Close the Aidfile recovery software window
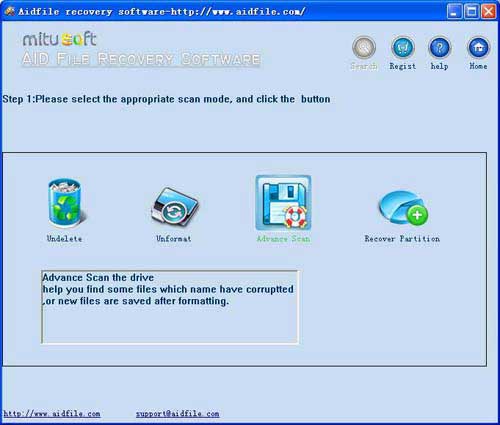500x425 pixels. tap(489, 11)
